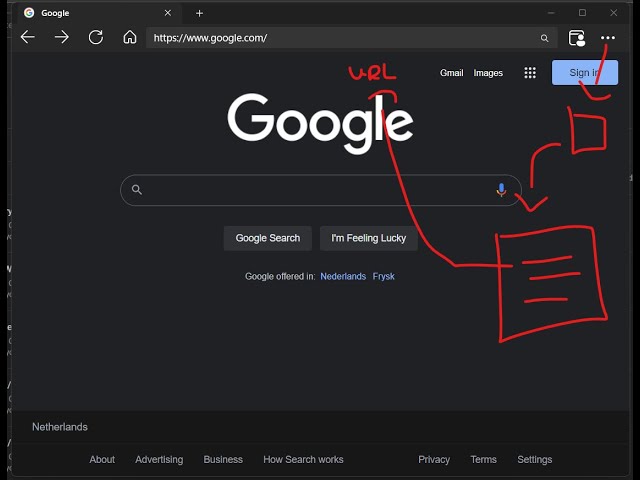Click the Netherlands footer text
This screenshot has height=480, width=640.
[60, 427]
